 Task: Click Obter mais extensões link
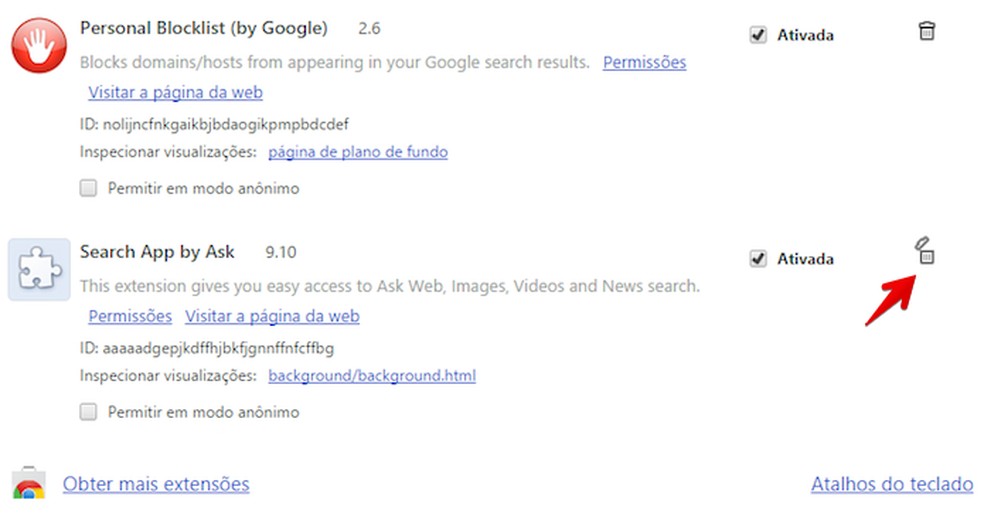(x=156, y=484)
